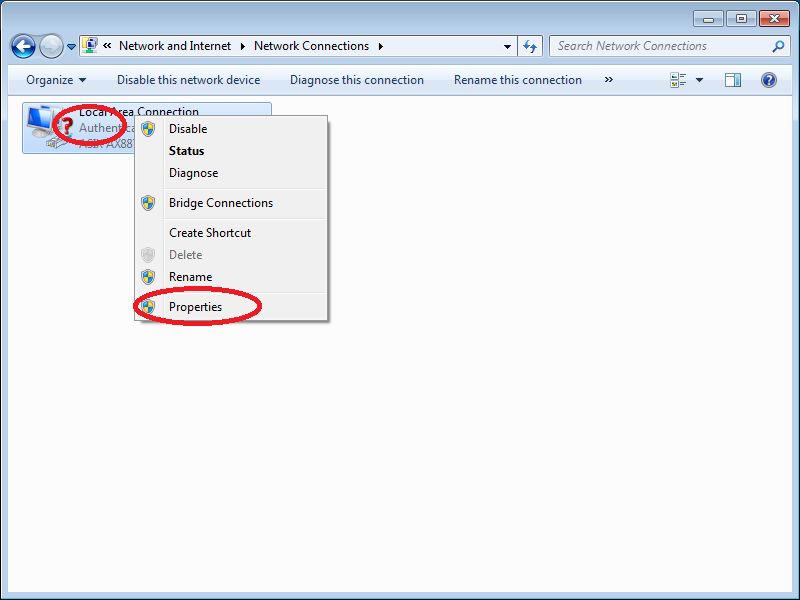
Task: Click the Search Network Connections field
Action: click(663, 46)
